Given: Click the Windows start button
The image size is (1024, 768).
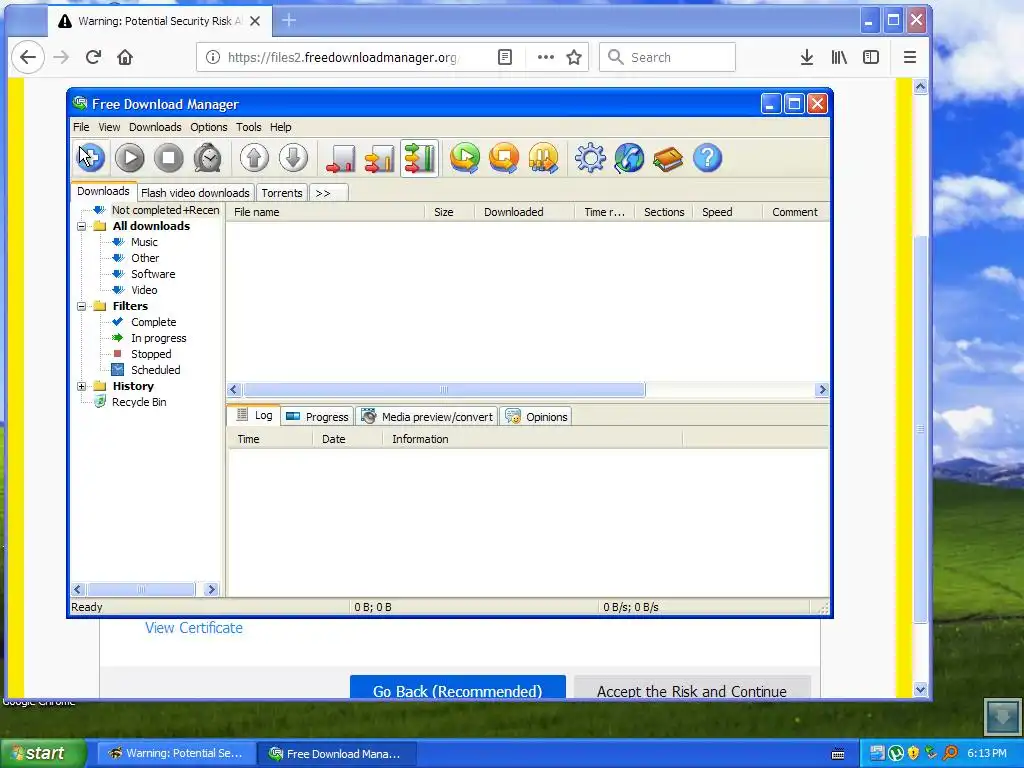Looking at the screenshot, I should coord(43,753).
